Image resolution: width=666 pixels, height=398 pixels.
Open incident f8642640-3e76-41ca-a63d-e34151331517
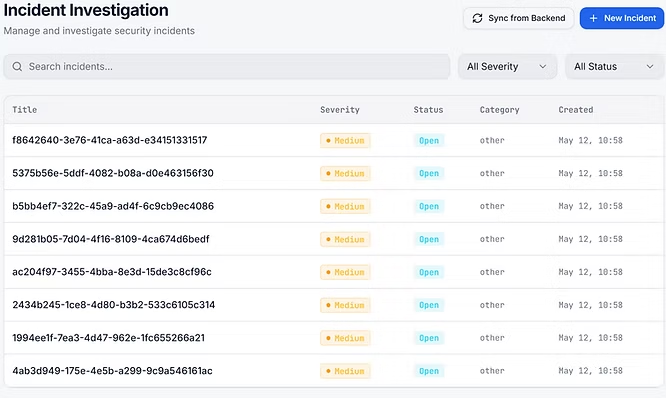tap(110, 140)
